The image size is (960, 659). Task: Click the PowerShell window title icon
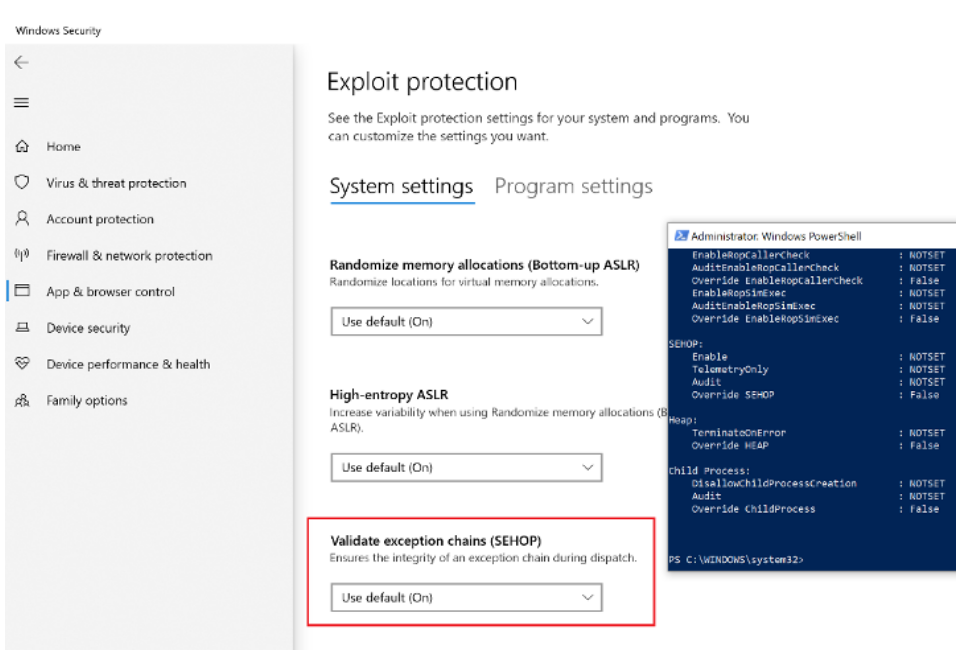click(680, 236)
